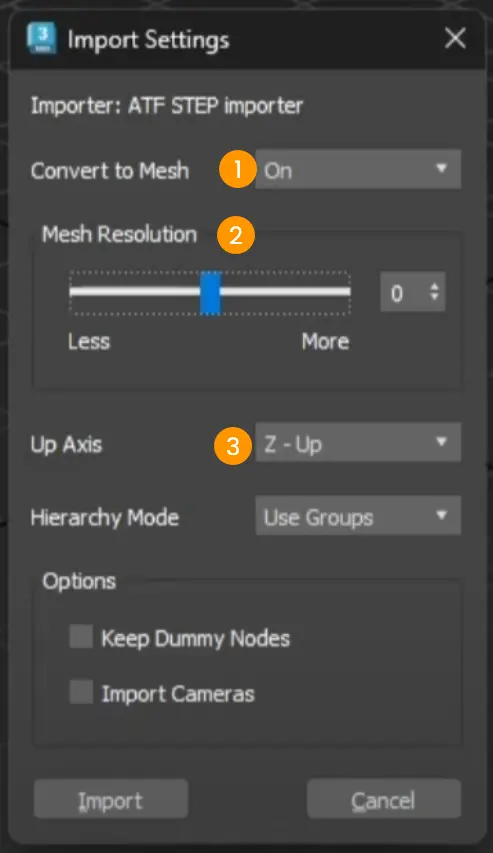The height and width of the screenshot is (853, 493).
Task: Enable the Import Cameras checkbox
Action: [81, 692]
